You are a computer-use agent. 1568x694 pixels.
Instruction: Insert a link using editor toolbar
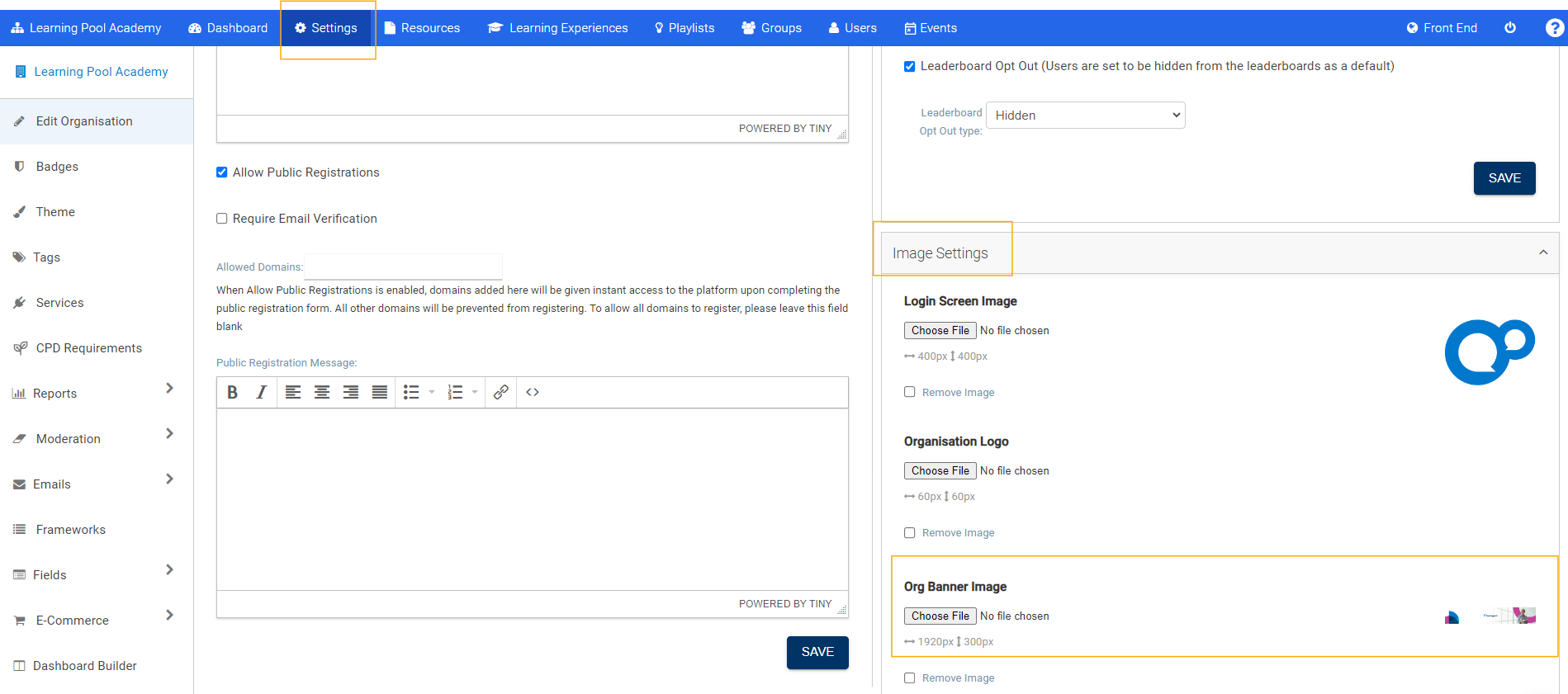500,393
